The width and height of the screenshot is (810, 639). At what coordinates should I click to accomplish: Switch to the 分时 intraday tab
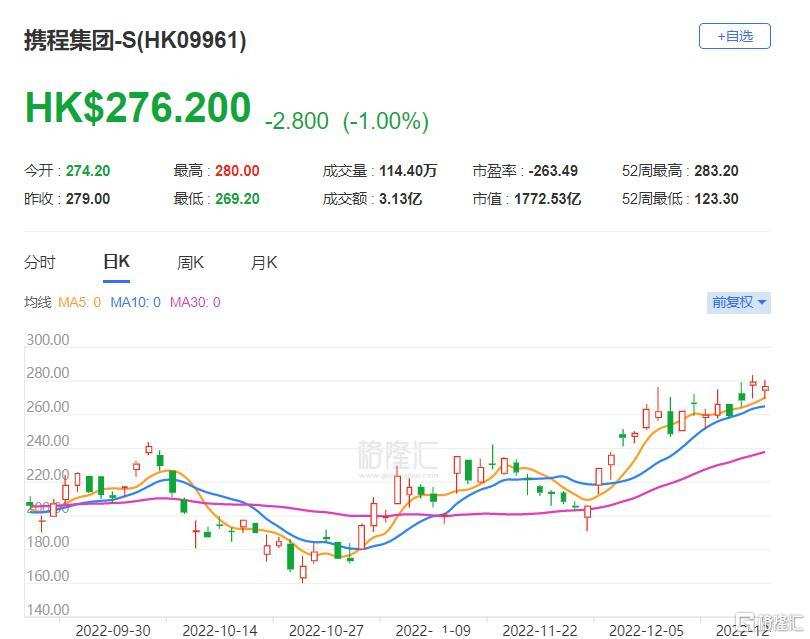click(40, 263)
